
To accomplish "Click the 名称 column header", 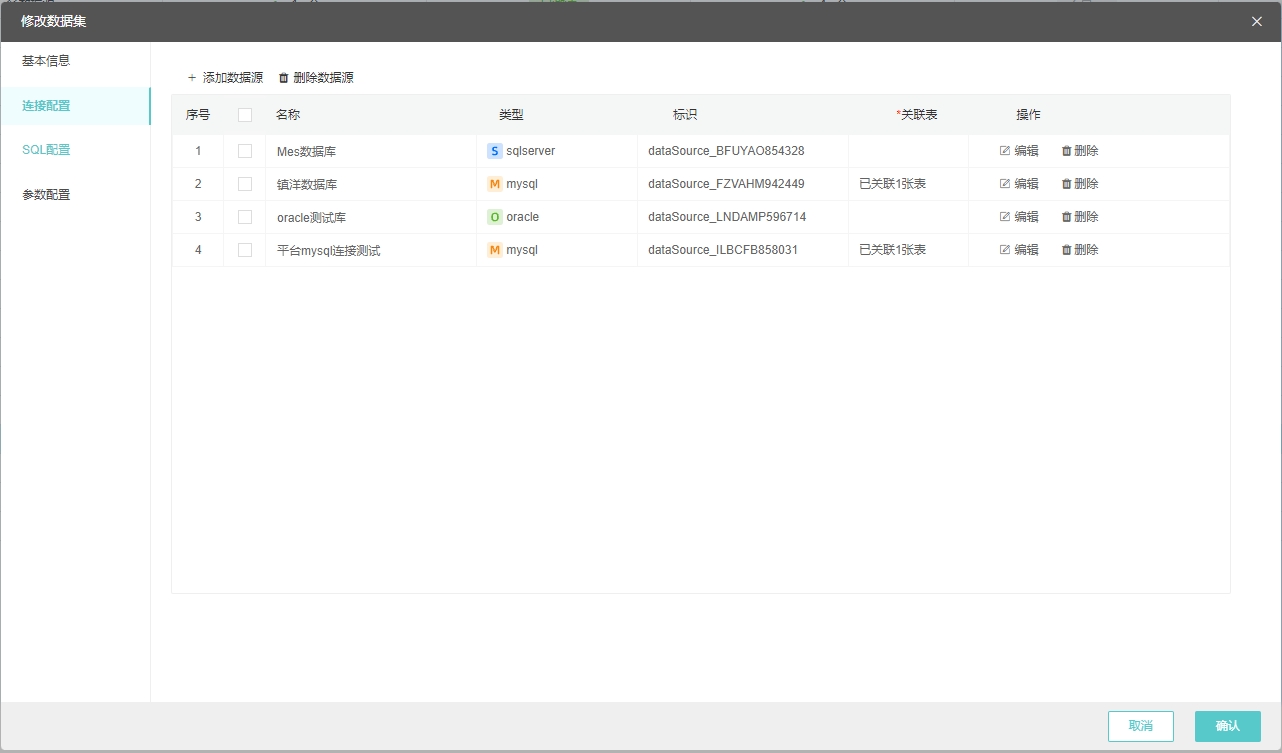I will pyautogui.click(x=288, y=115).
